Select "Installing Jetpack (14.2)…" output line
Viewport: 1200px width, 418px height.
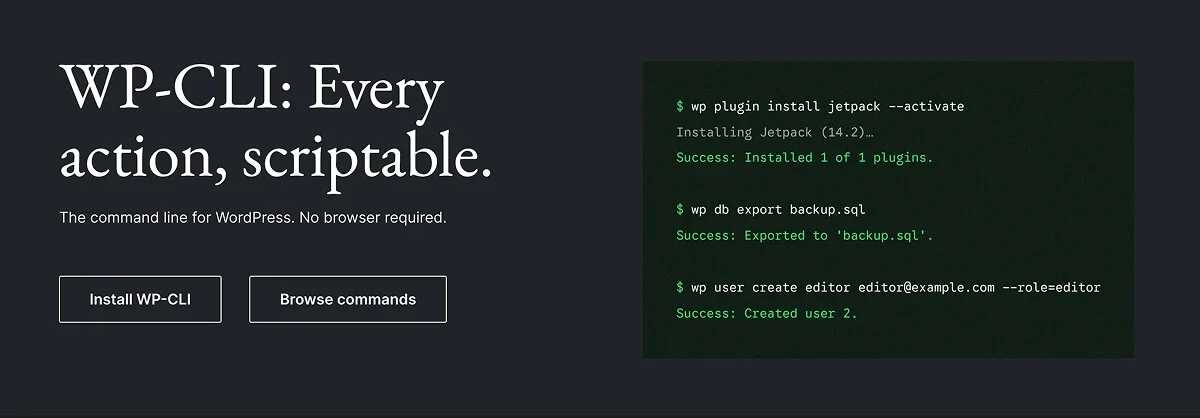[775, 132]
